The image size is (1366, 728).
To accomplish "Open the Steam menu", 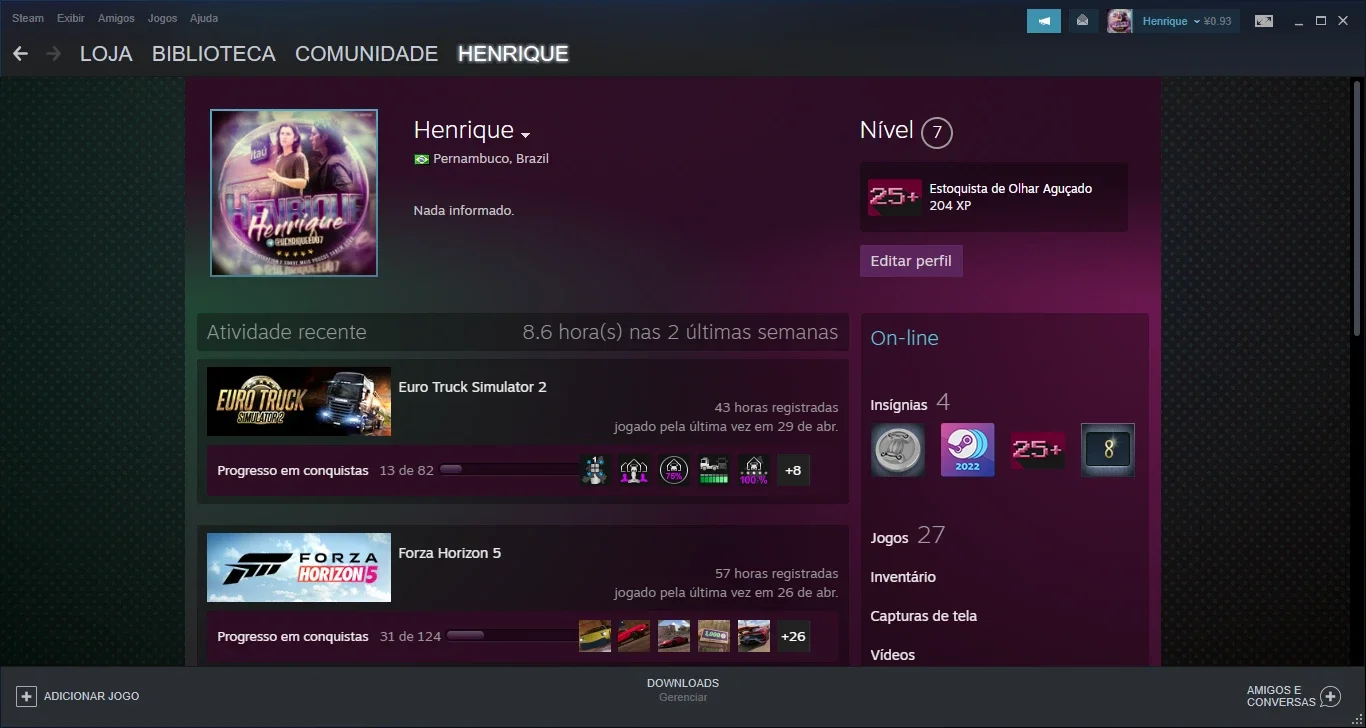I will 28,18.
